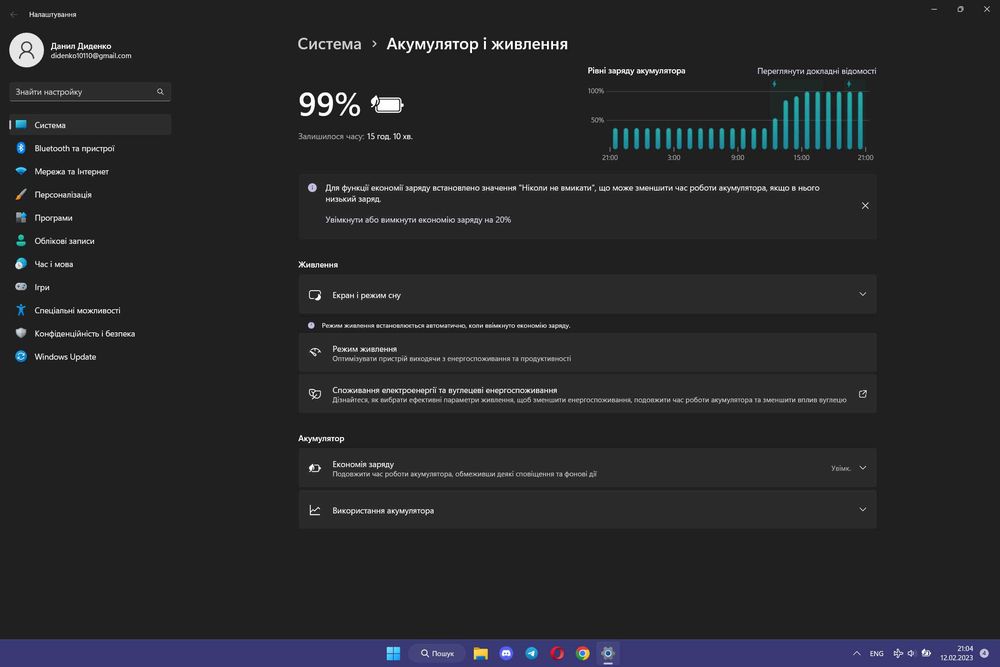Open Час і мова settings
Screen dimensions: 1000x667
[90, 264]
